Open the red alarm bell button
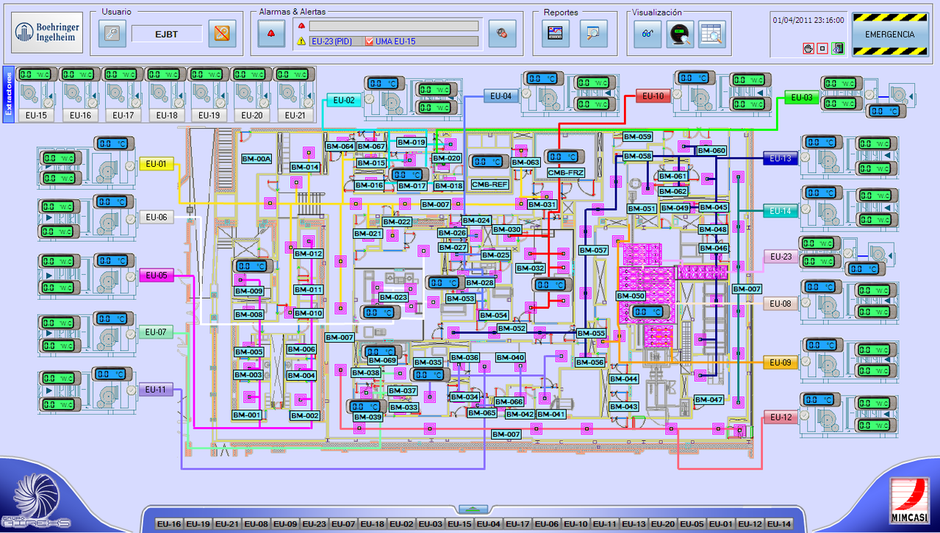The height and width of the screenshot is (533, 940). [x=271, y=34]
